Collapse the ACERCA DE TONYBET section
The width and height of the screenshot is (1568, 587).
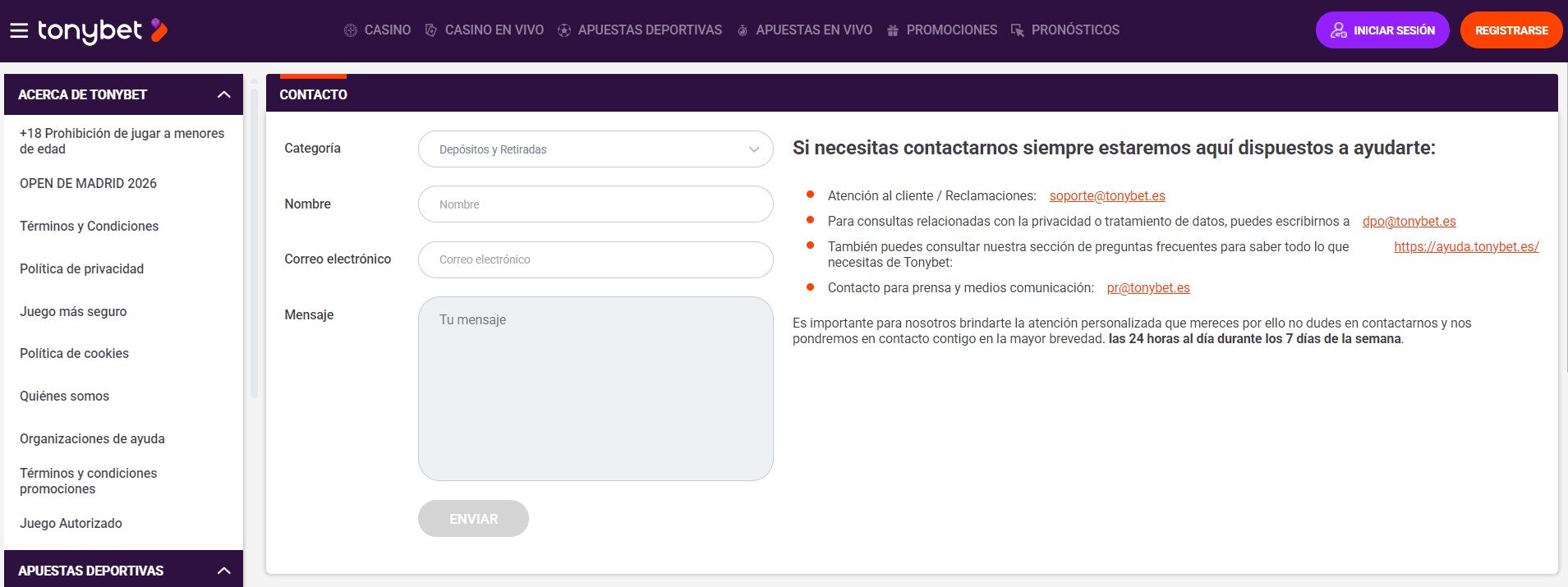tap(123, 94)
